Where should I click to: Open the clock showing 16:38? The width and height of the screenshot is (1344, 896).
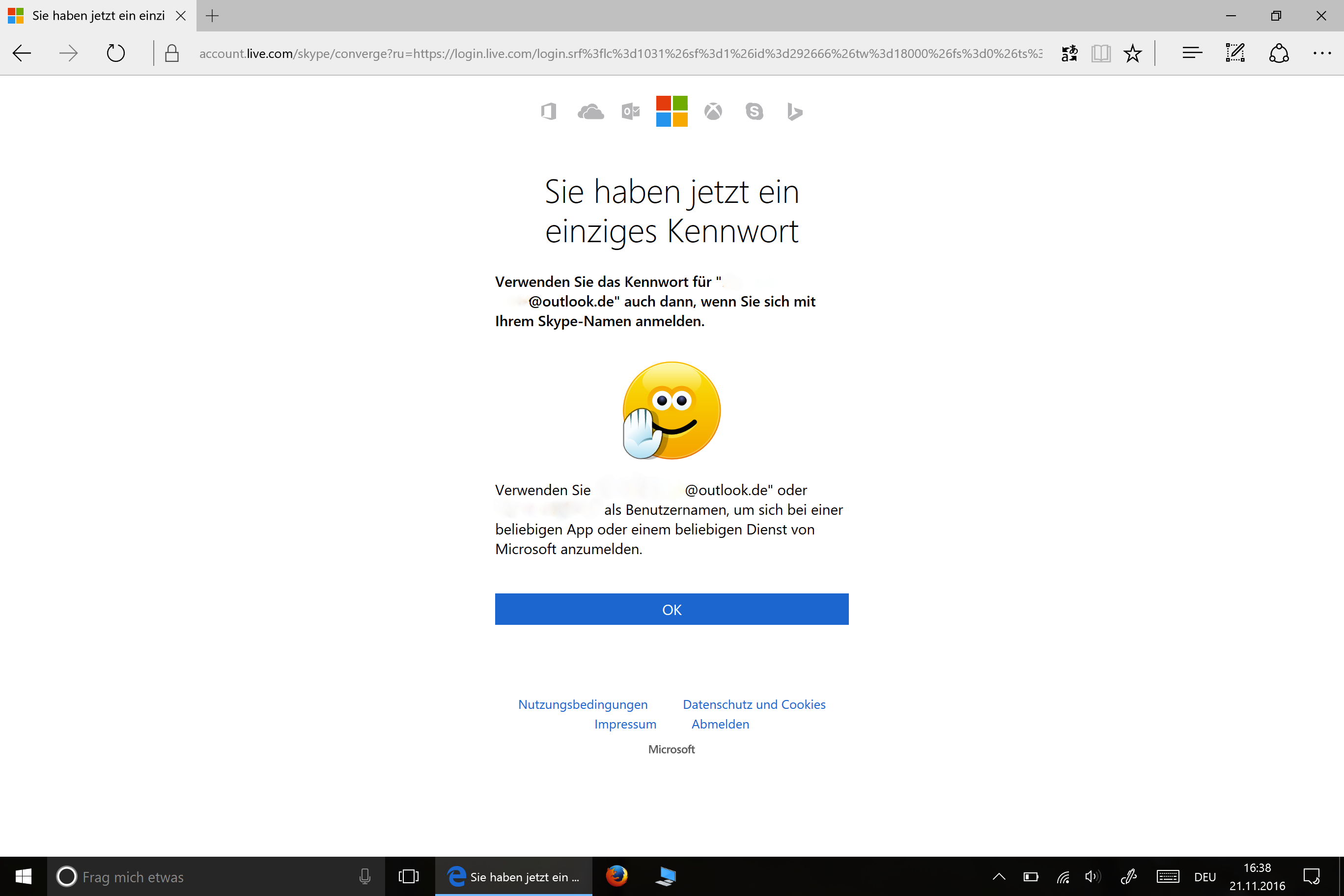(1257, 876)
